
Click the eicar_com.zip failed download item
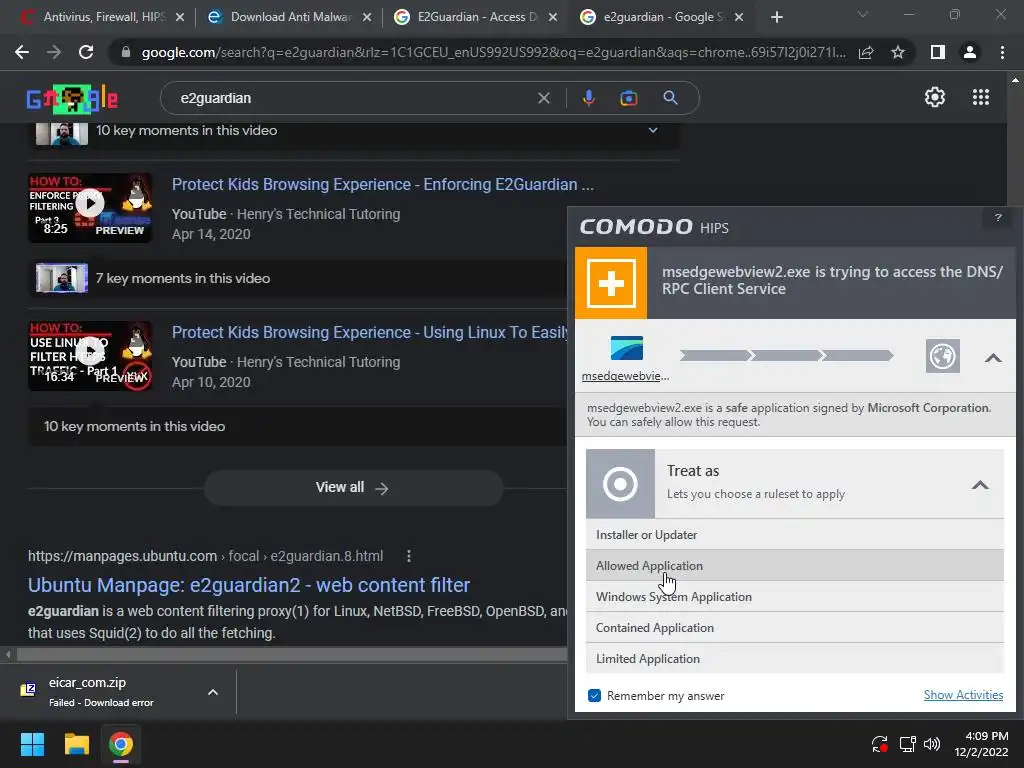coord(101,692)
